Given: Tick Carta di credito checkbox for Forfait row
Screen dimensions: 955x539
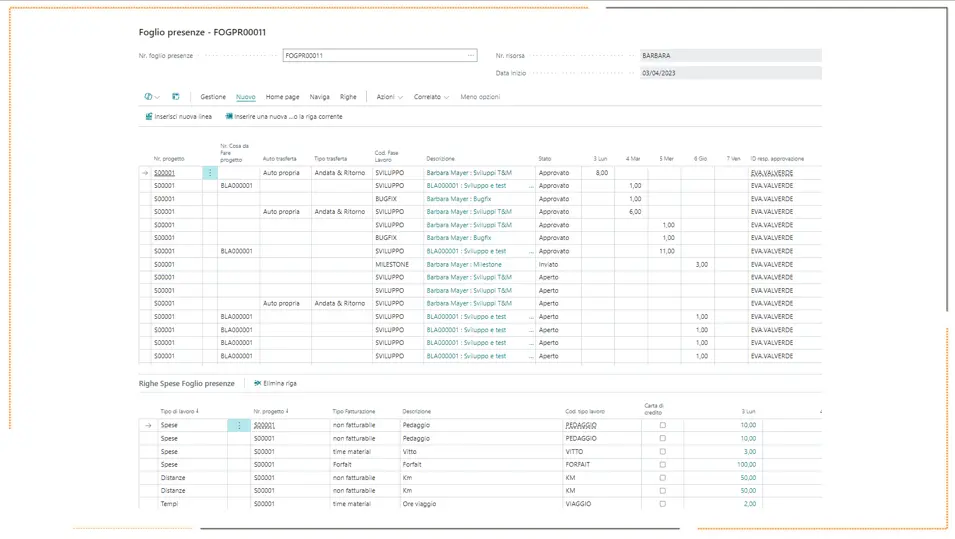Looking at the screenshot, I should point(663,465).
